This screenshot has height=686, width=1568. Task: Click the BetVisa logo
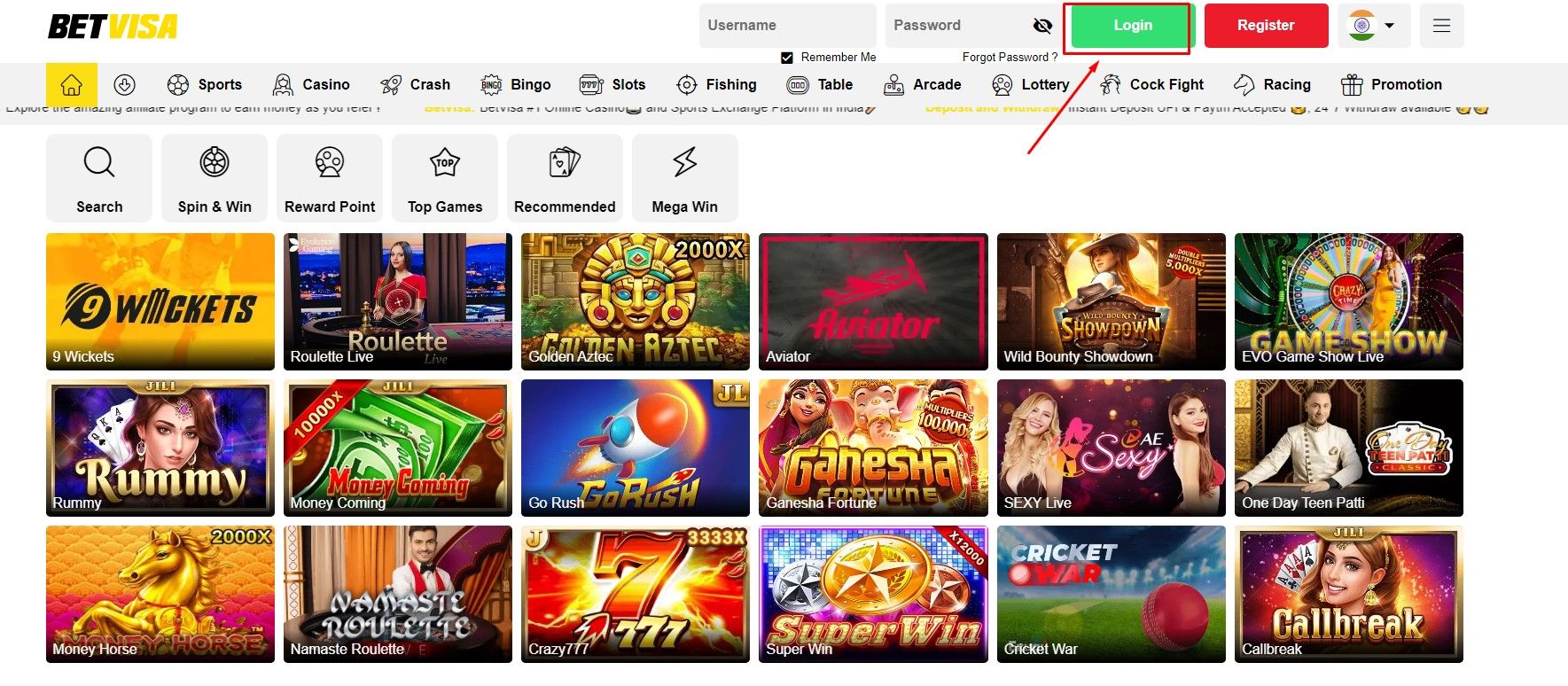click(x=113, y=27)
